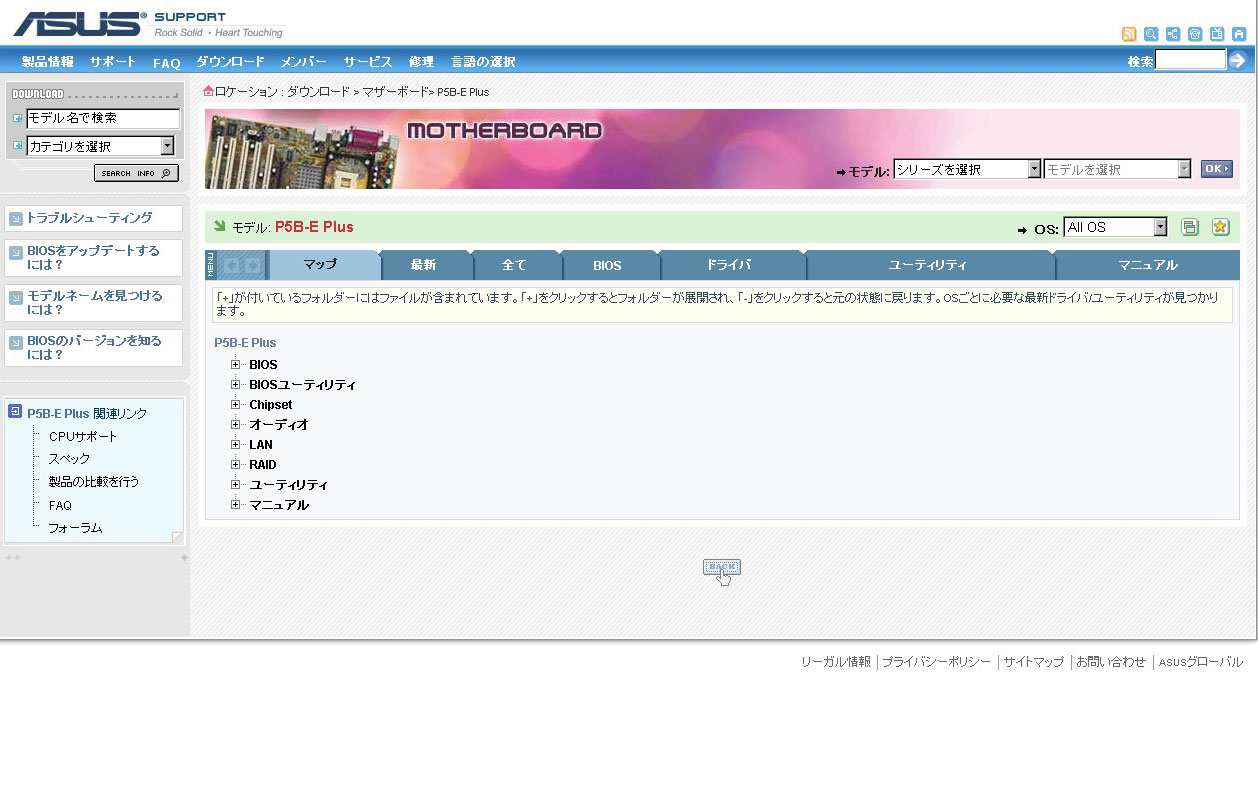Click the star favorite icon beside OS dropdown
1258x809 pixels.
pyautogui.click(x=1220, y=227)
